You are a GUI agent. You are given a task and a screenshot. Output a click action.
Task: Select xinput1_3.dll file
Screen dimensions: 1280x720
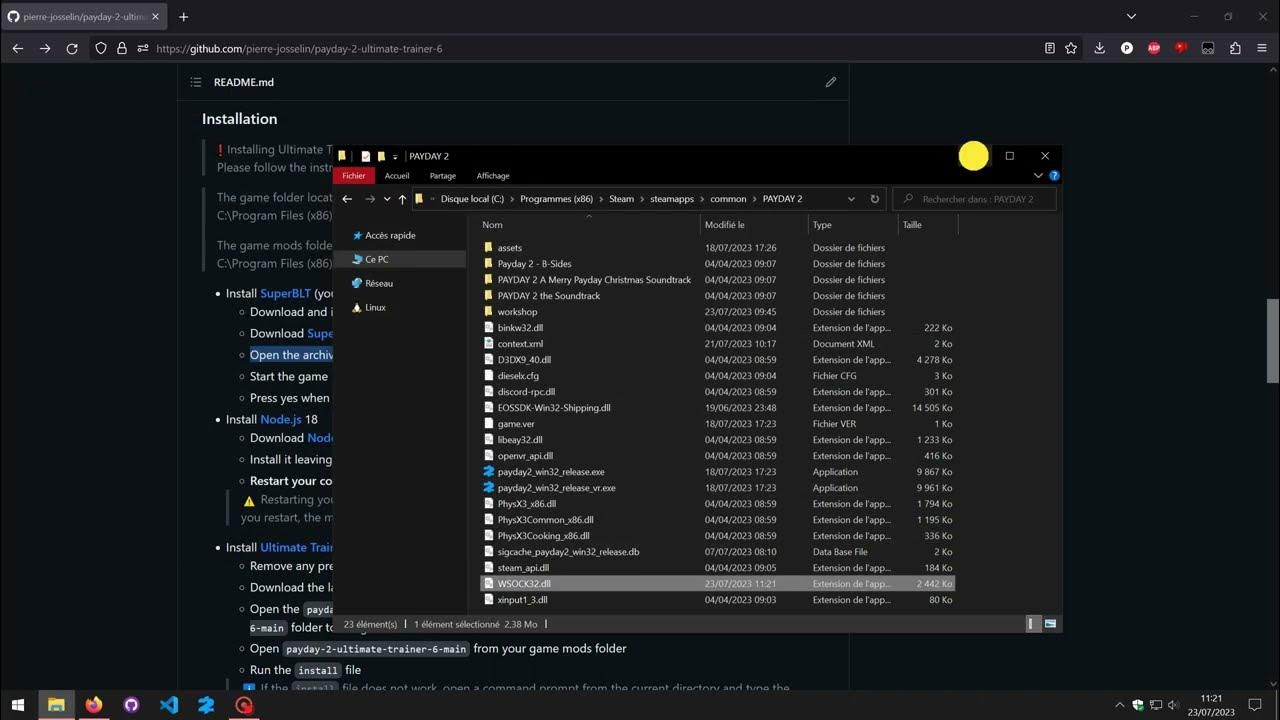522,600
